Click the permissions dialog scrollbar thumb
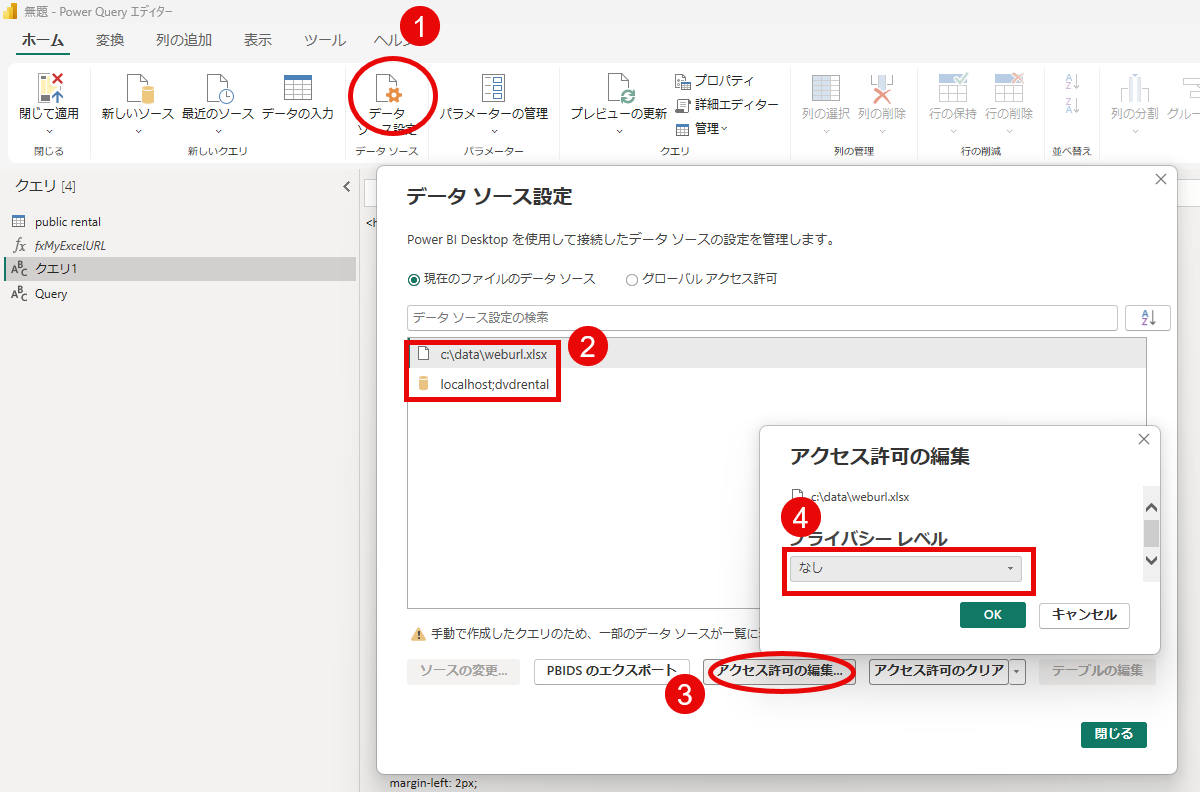The image size is (1200, 792). (1151, 532)
